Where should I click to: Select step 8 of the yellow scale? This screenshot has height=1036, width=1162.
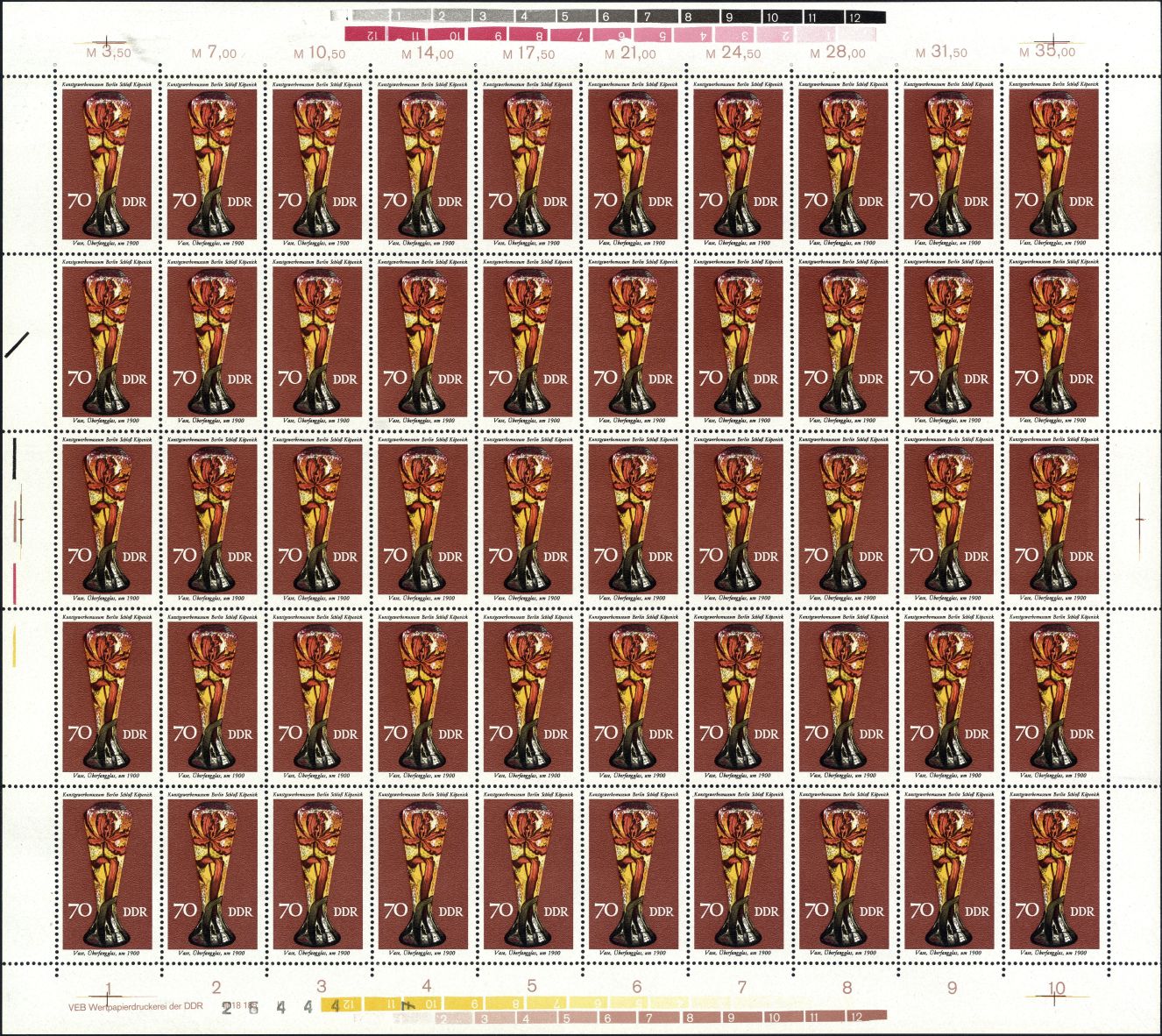point(507,1004)
